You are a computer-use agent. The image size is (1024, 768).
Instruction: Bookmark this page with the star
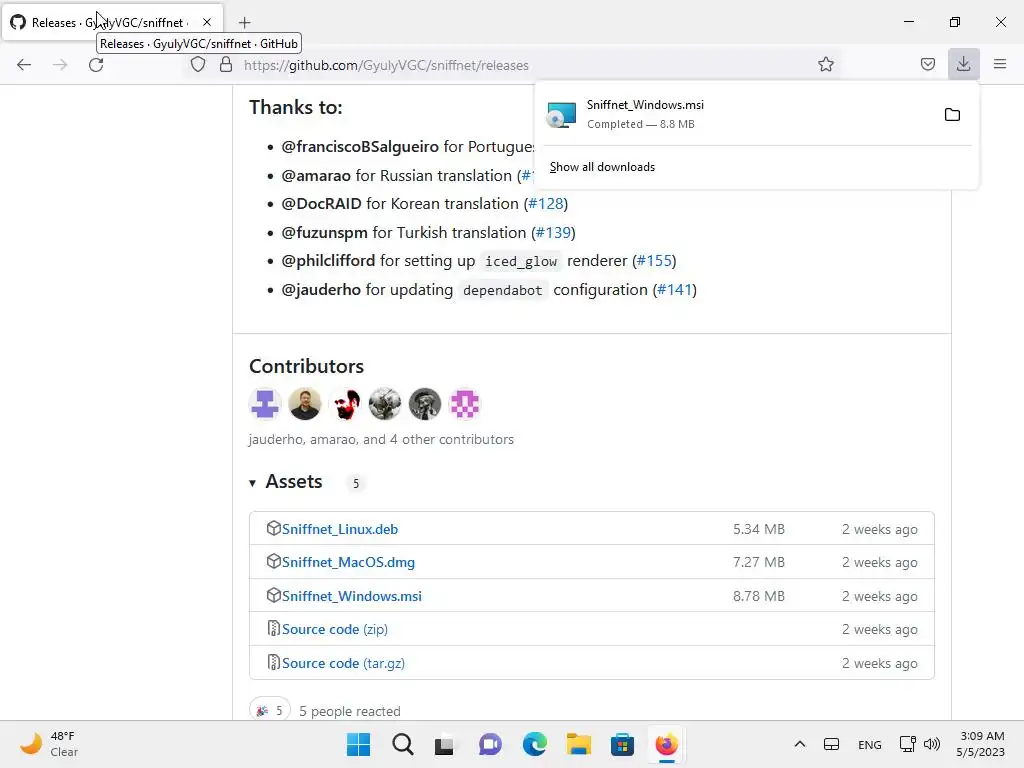(x=825, y=64)
